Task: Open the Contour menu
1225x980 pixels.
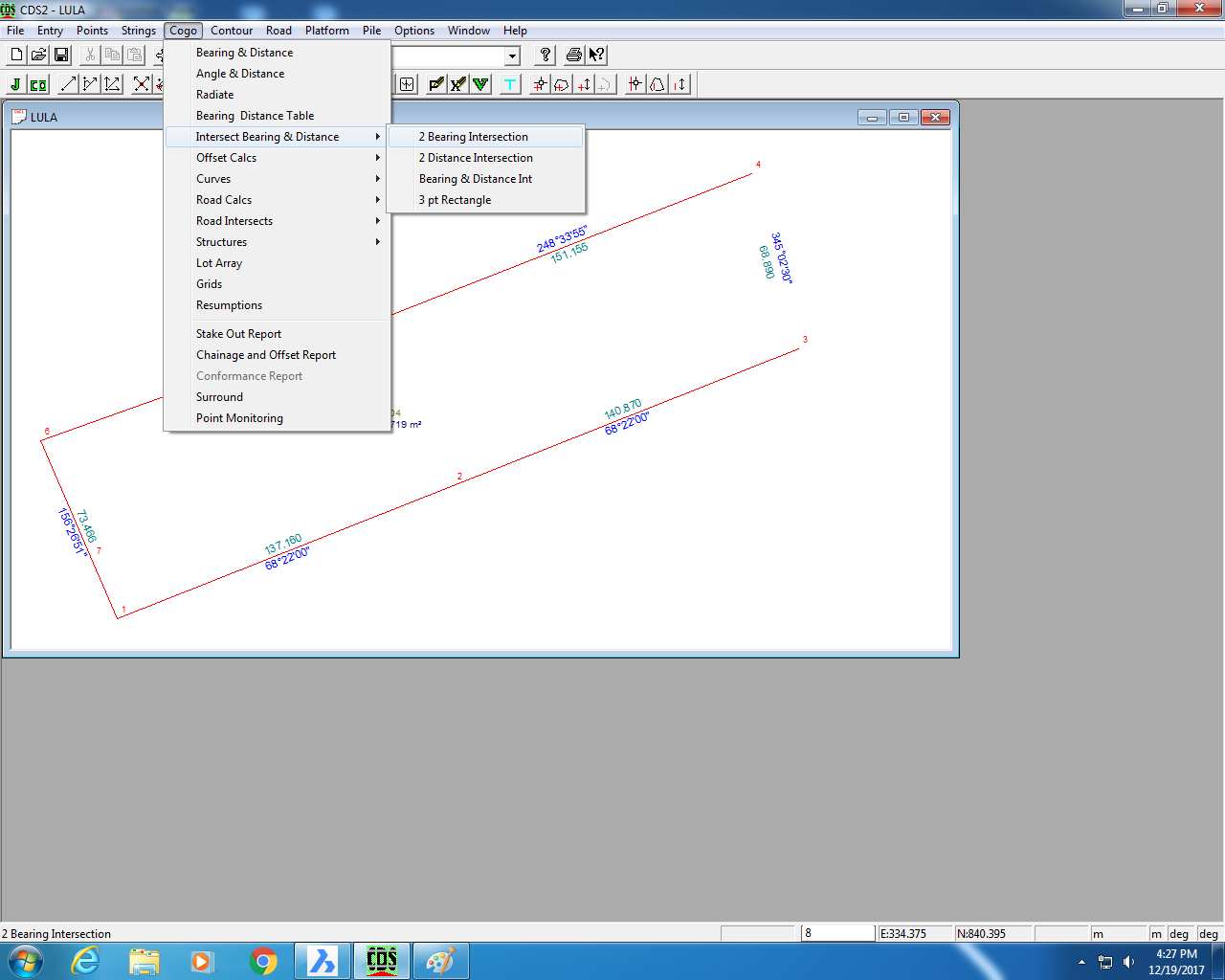Action: 232,30
